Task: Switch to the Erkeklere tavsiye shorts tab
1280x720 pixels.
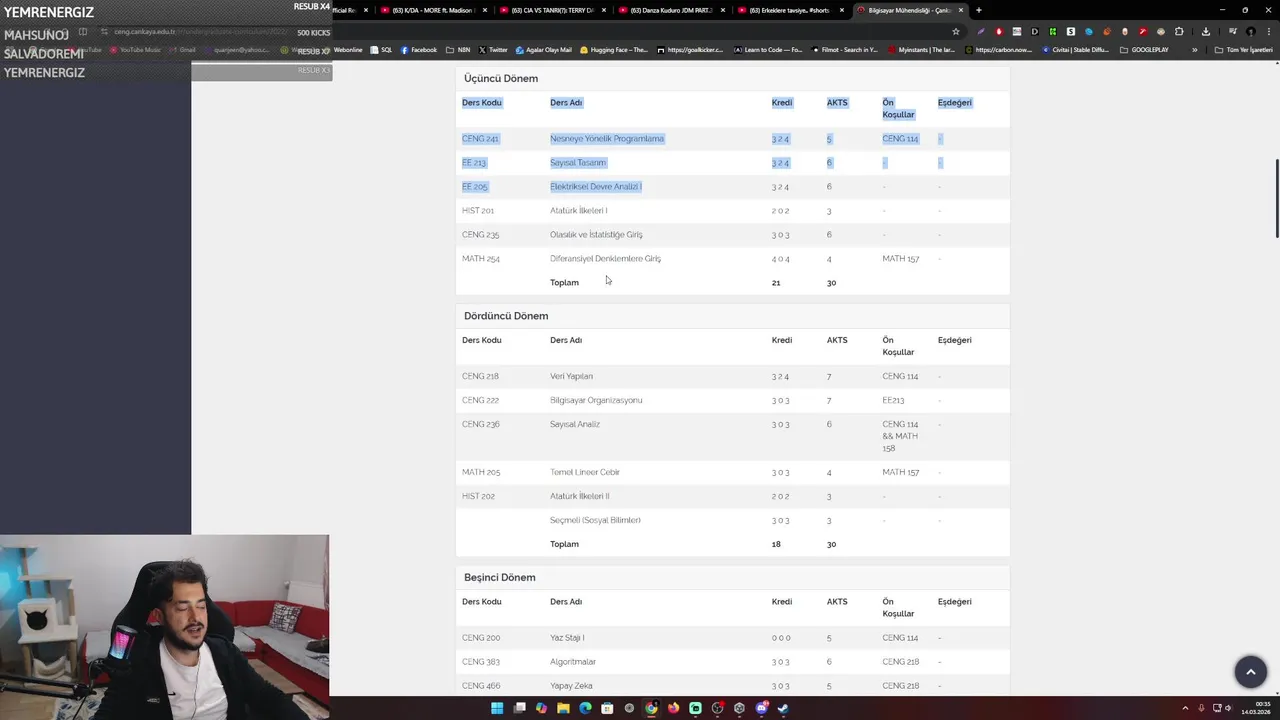Action: click(x=789, y=10)
